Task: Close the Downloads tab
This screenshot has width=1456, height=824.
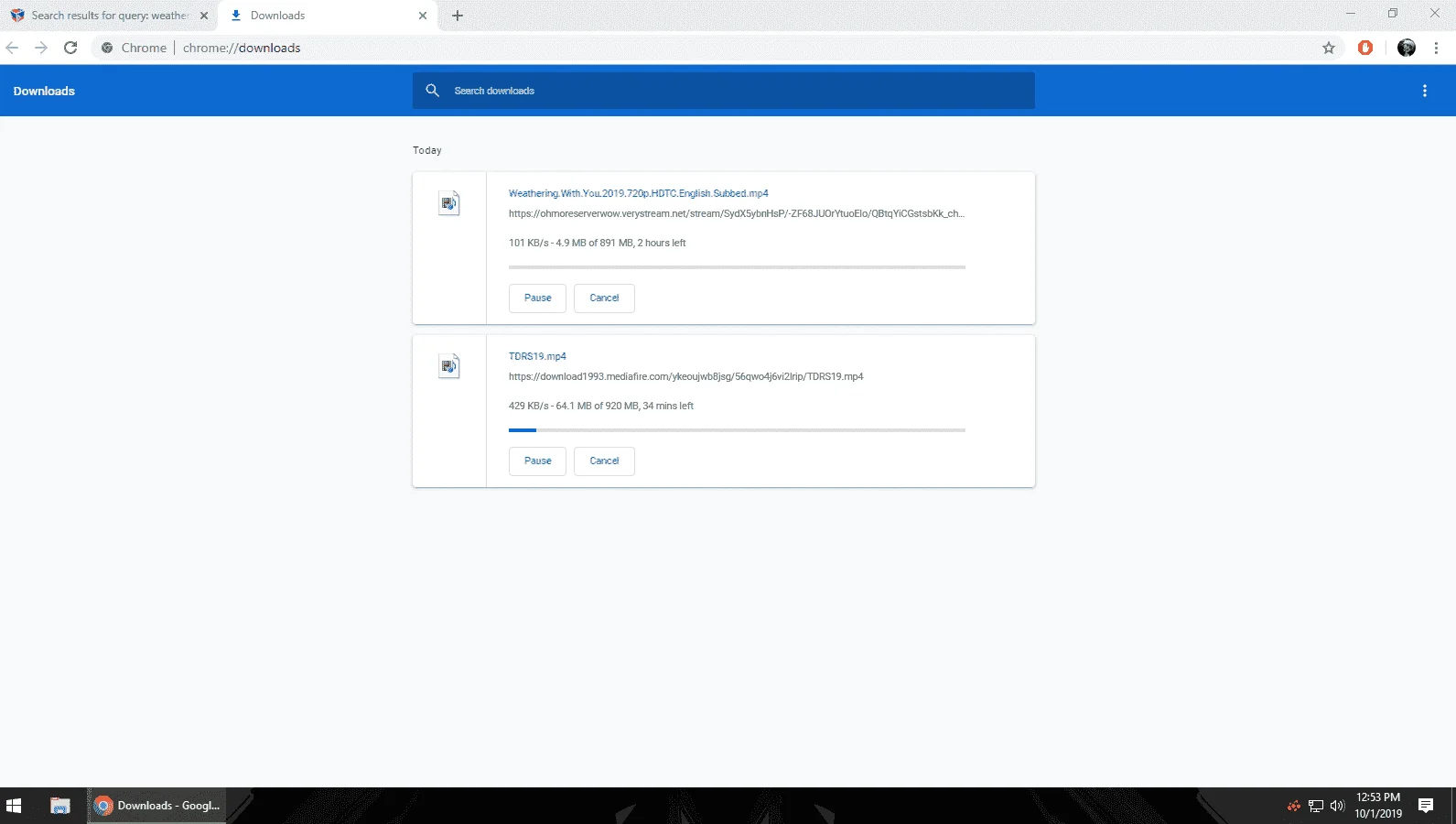Action: pyautogui.click(x=423, y=16)
